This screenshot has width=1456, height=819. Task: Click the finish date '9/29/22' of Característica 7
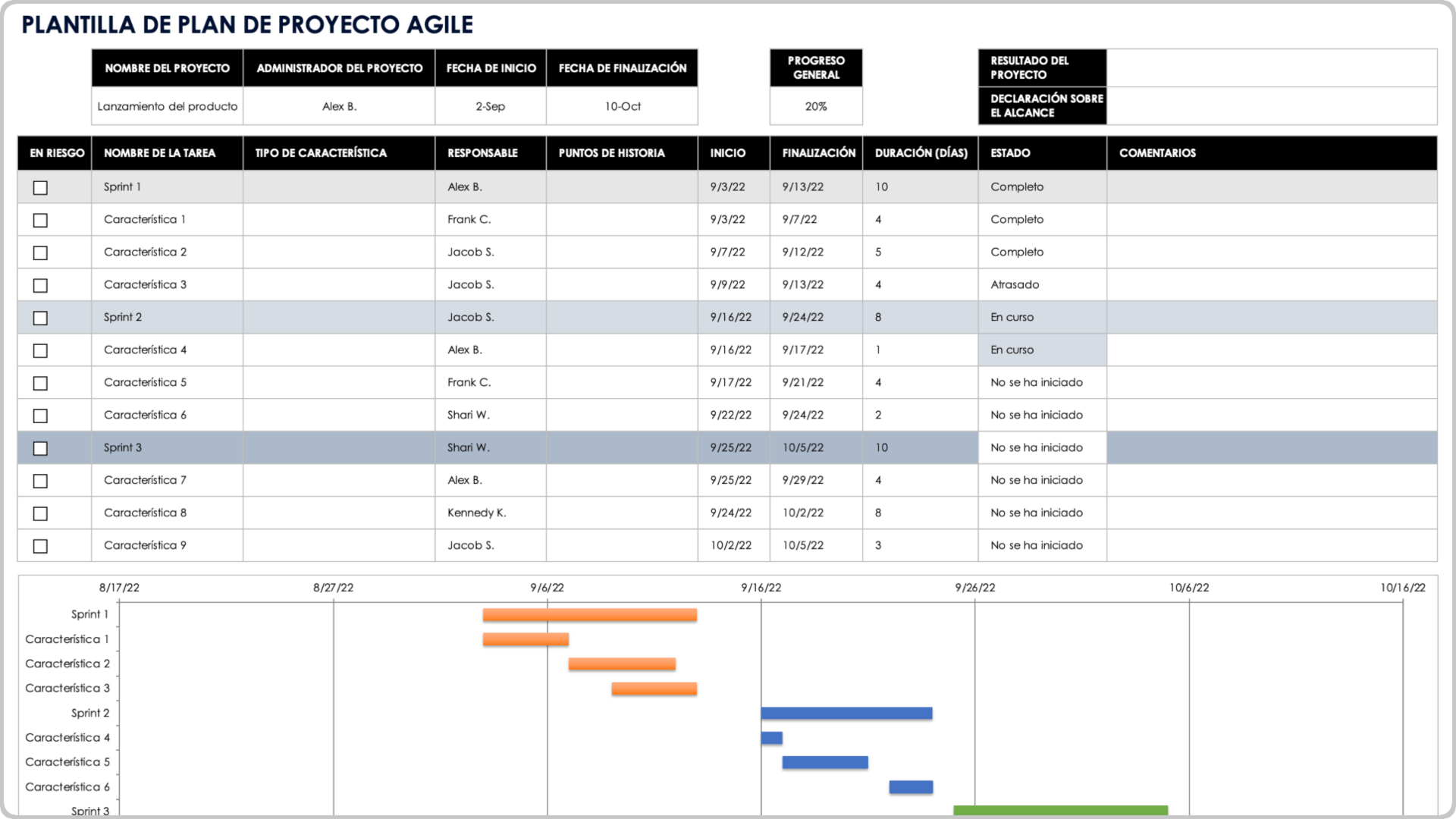pos(816,481)
